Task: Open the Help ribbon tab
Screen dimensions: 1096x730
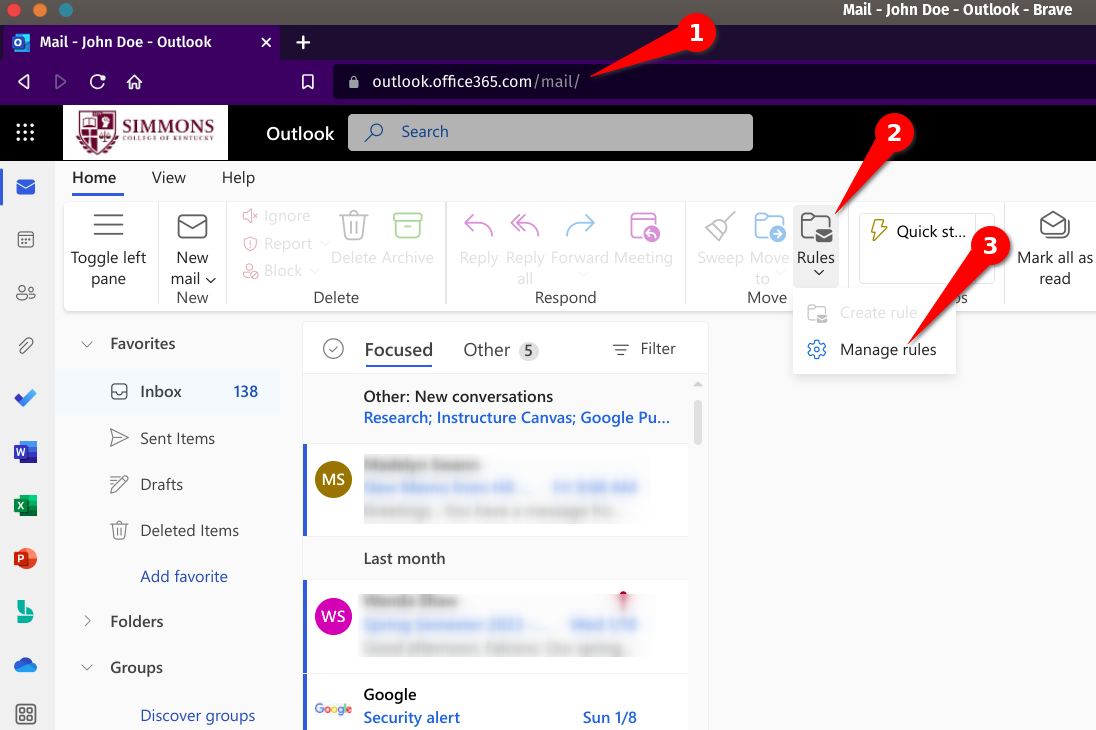Action: 238,178
